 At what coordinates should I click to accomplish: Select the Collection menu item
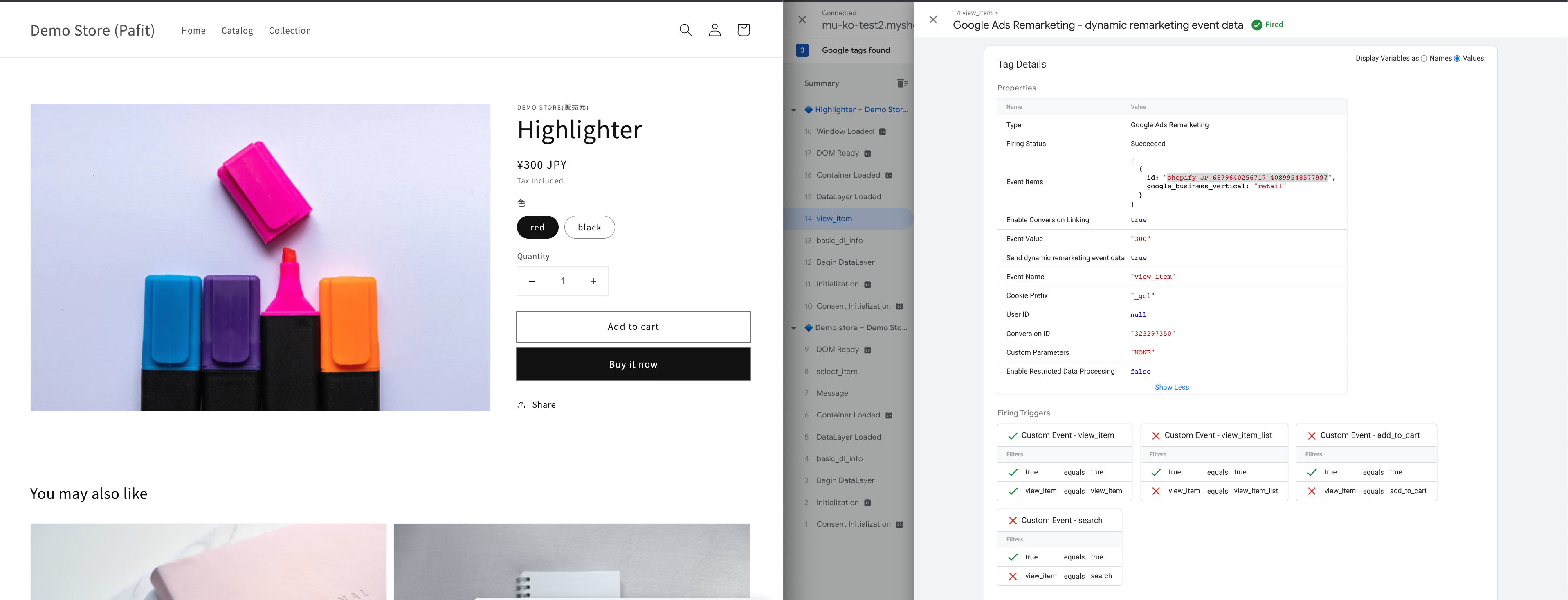point(289,30)
